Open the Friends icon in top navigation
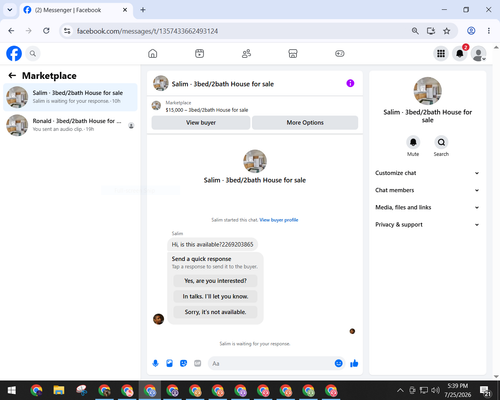Image resolution: width=500 pixels, height=400 pixels. click(x=246, y=53)
